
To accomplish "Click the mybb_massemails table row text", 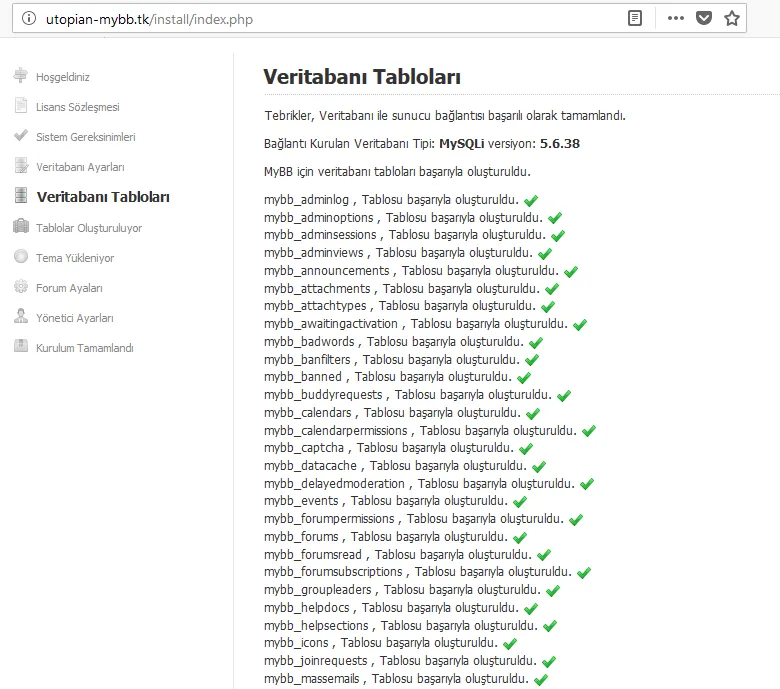I will 396,679.
